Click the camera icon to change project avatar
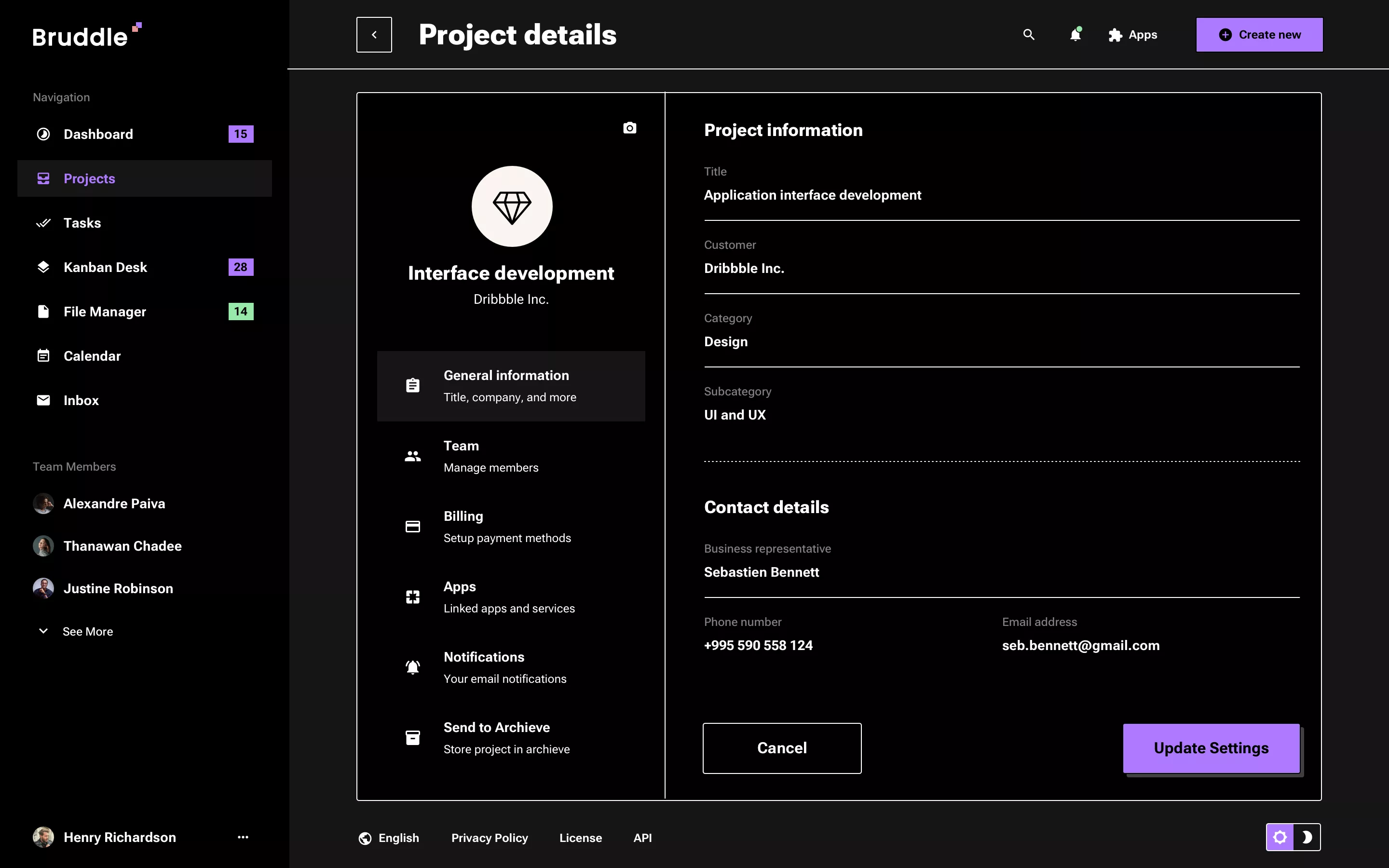 click(629, 127)
